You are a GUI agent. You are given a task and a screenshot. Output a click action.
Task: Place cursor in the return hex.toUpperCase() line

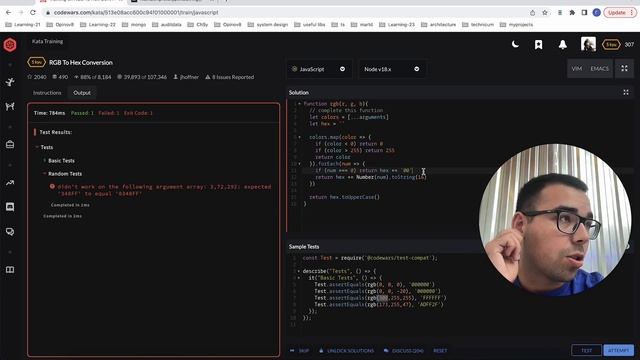[x=344, y=197]
